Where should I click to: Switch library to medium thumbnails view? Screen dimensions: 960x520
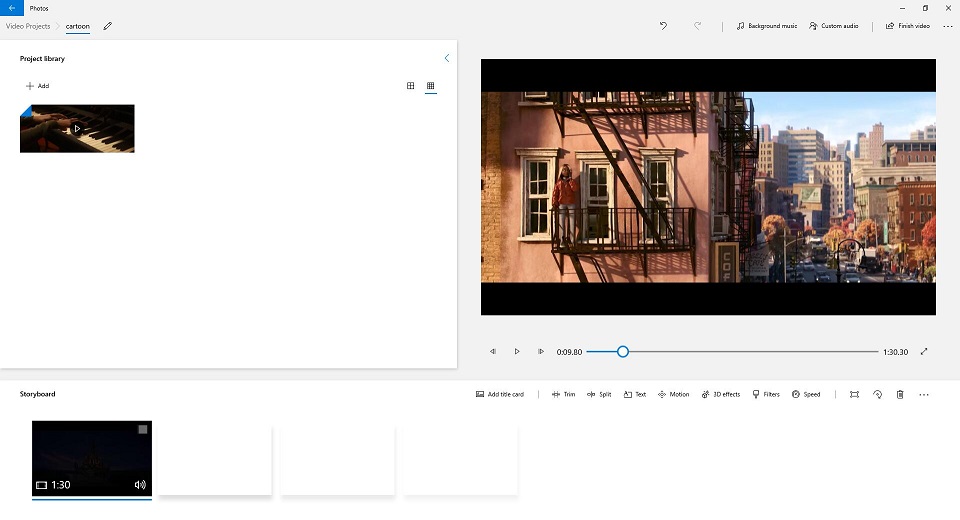click(x=410, y=86)
